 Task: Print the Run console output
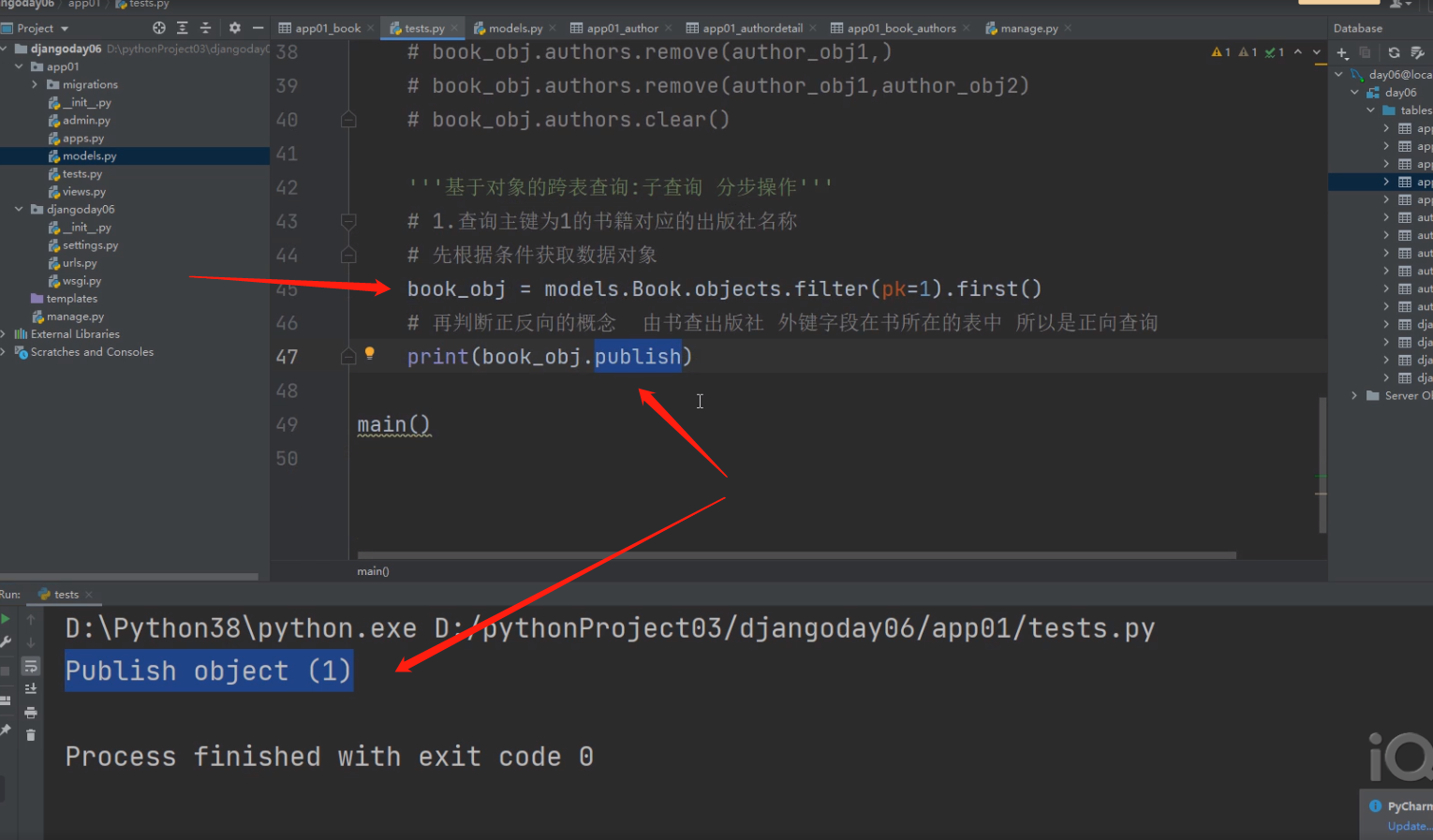coord(31,713)
